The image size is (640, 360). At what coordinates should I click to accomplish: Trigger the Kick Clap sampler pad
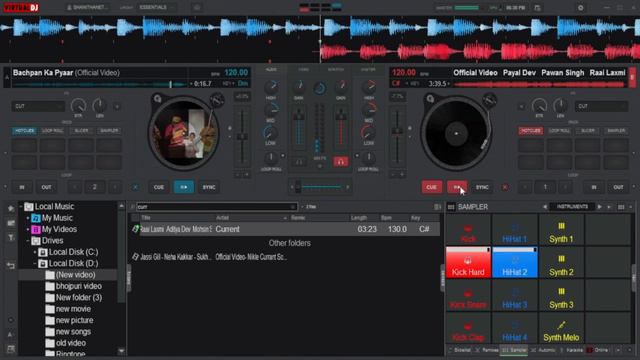tap(468, 328)
